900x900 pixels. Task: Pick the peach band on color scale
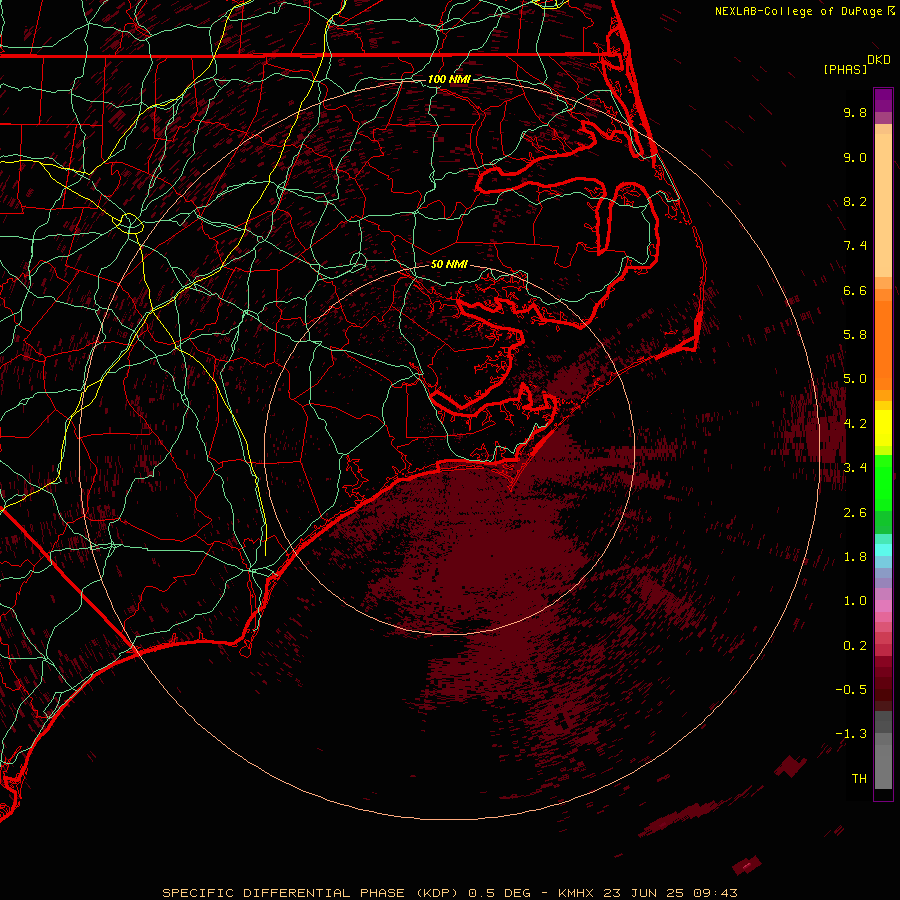click(x=883, y=204)
